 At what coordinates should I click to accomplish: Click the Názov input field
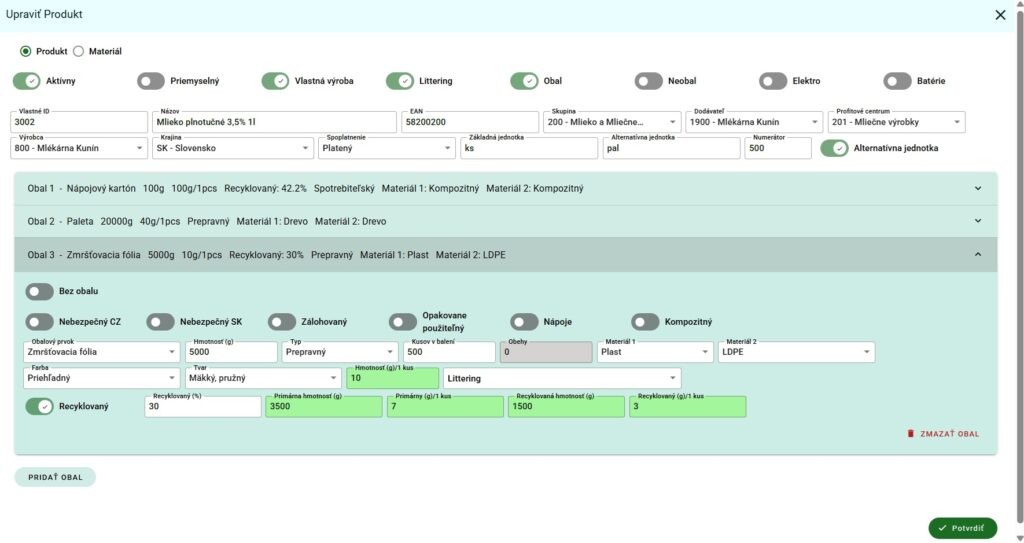pyautogui.click(x=275, y=122)
